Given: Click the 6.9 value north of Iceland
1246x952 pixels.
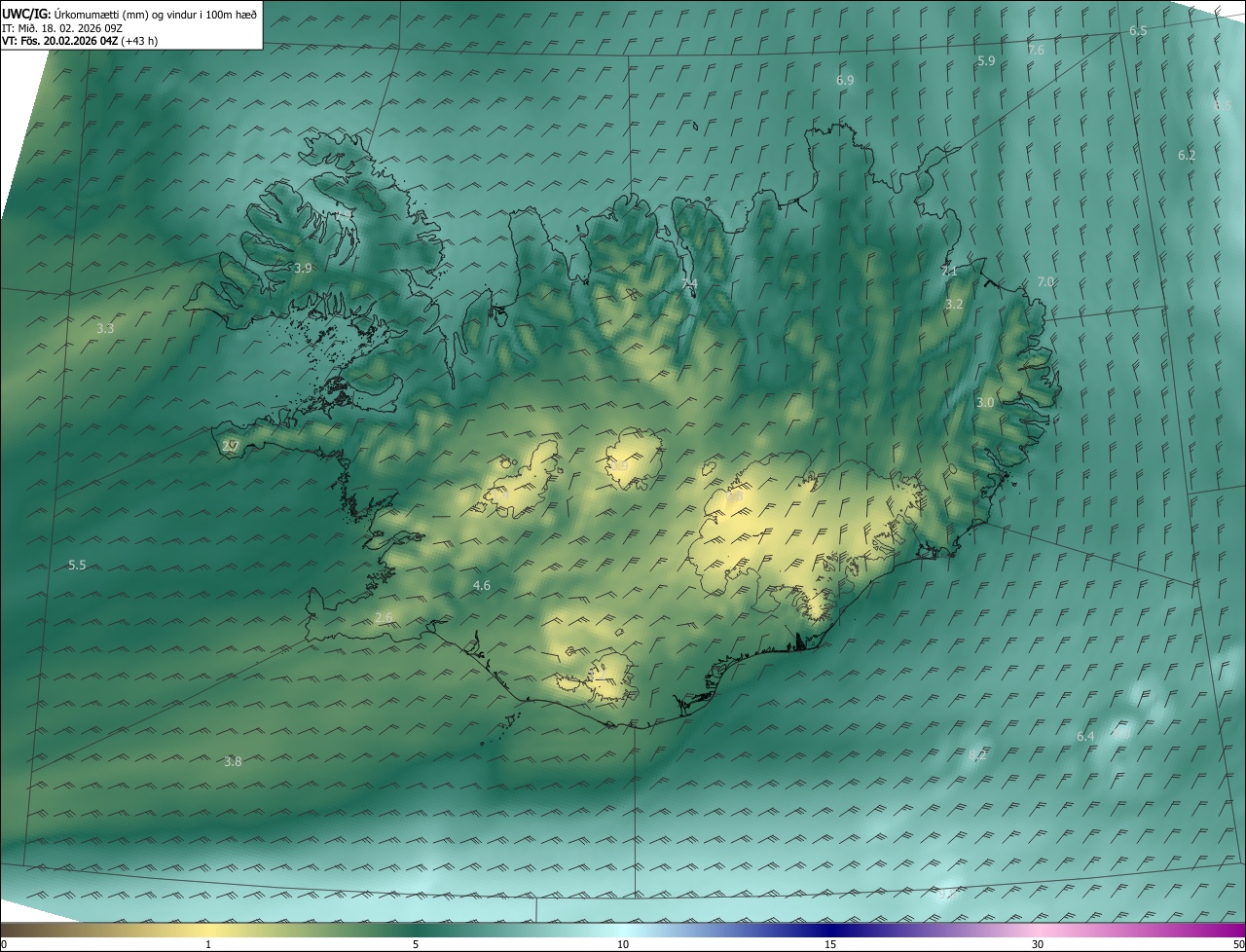Looking at the screenshot, I should coord(845,80).
